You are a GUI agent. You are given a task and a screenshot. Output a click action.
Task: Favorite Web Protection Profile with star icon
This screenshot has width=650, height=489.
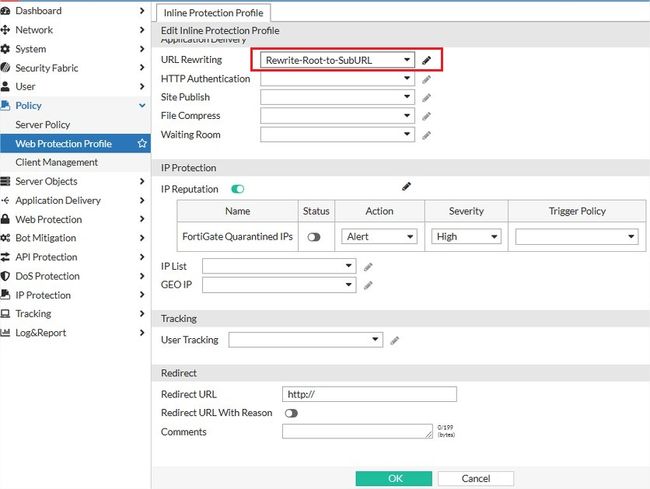142,143
